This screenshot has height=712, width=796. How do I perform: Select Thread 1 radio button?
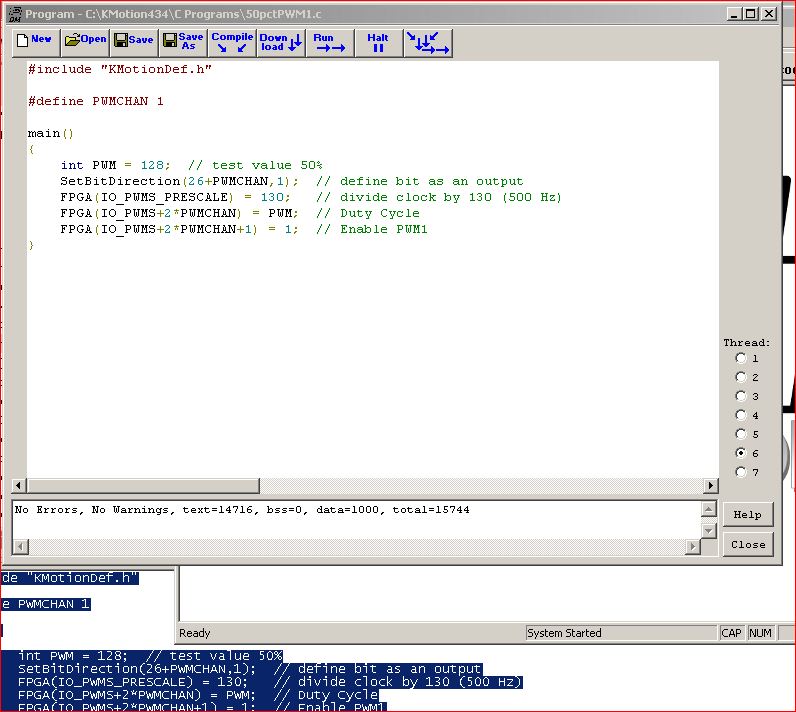pyautogui.click(x=741, y=358)
